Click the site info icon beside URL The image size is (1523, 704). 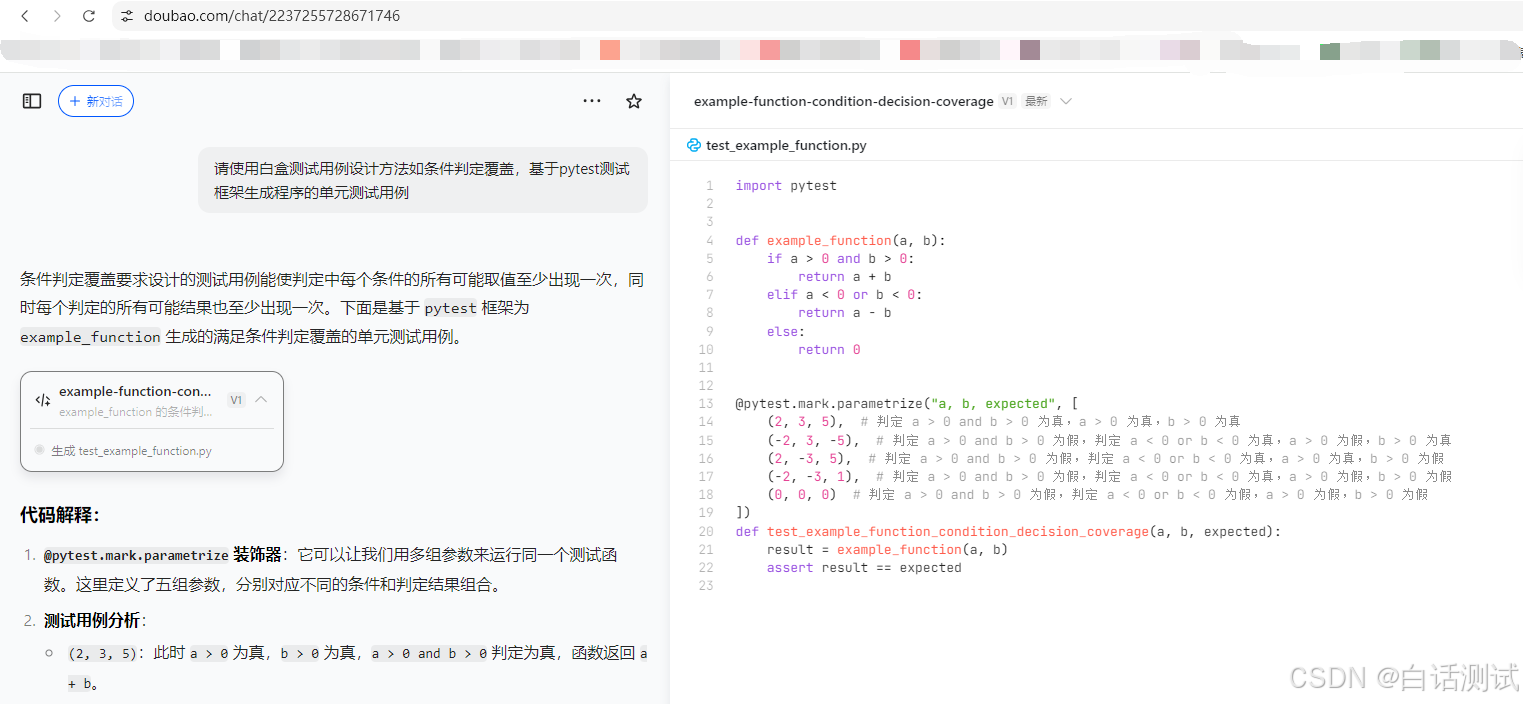[127, 16]
